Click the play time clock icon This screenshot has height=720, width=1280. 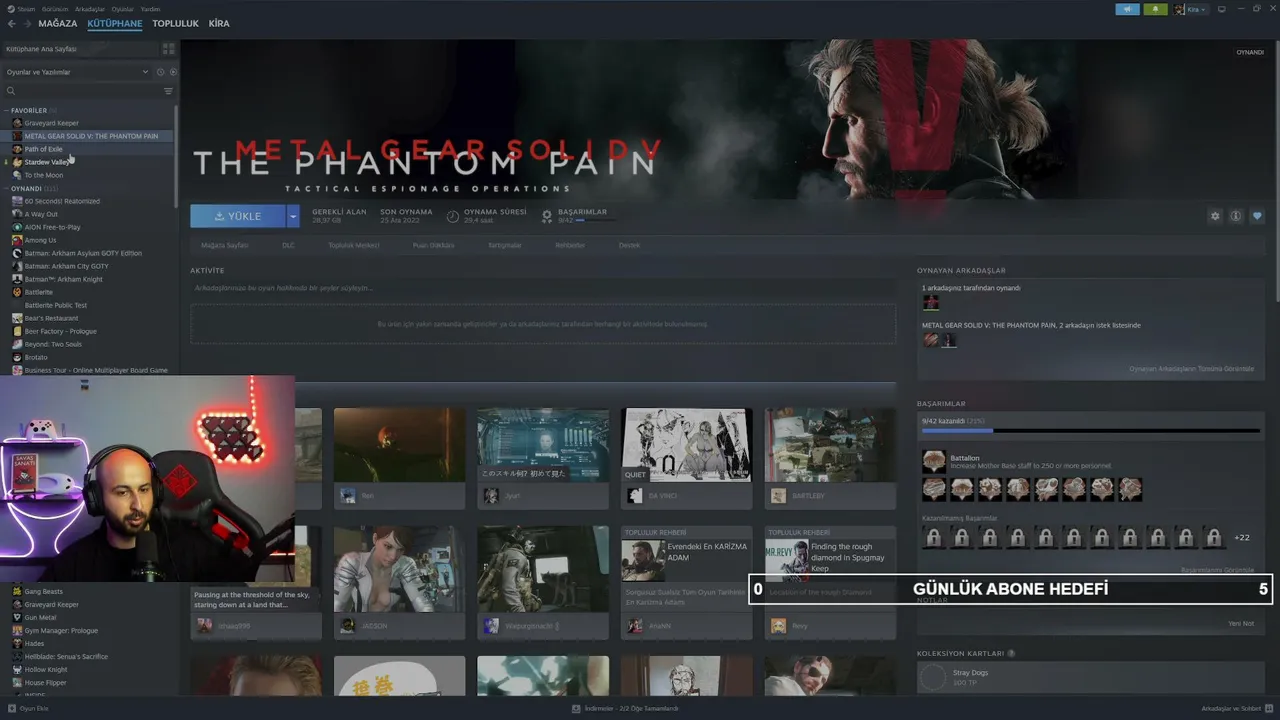453,216
